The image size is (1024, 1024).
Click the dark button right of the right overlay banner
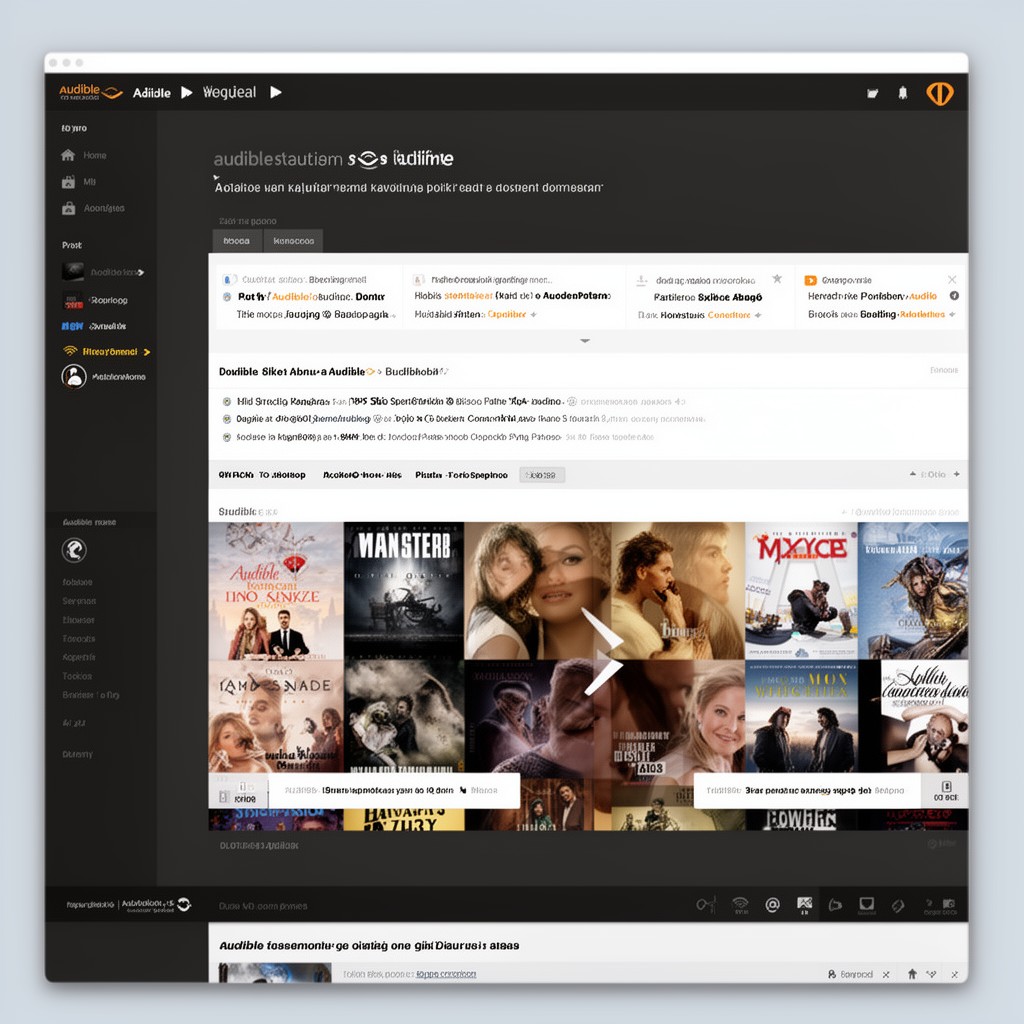pyautogui.click(x=945, y=791)
